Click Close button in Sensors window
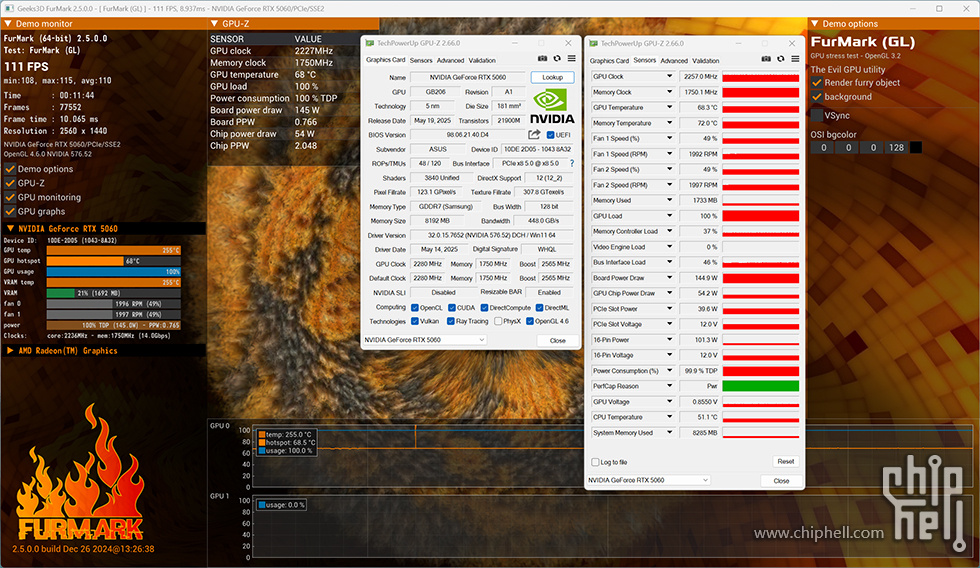980x568 pixels. pyautogui.click(x=781, y=481)
